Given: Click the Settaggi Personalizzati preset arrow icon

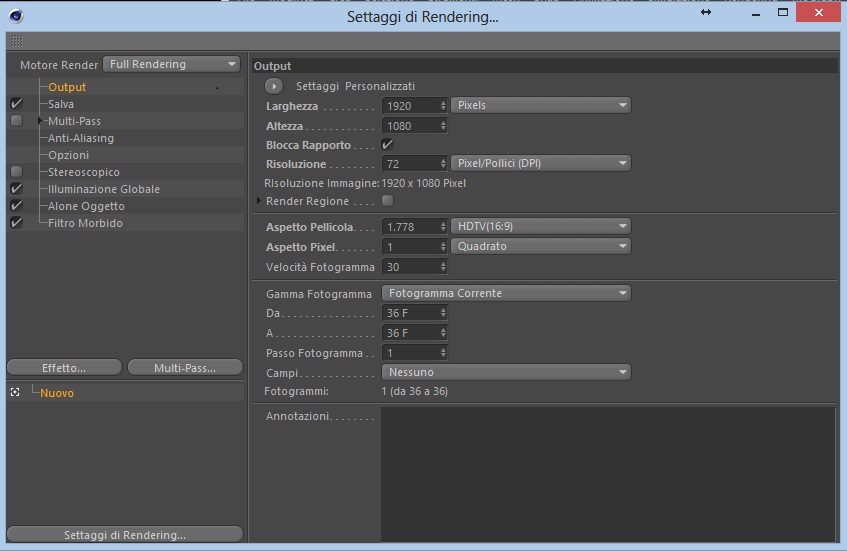Looking at the screenshot, I should point(274,86).
